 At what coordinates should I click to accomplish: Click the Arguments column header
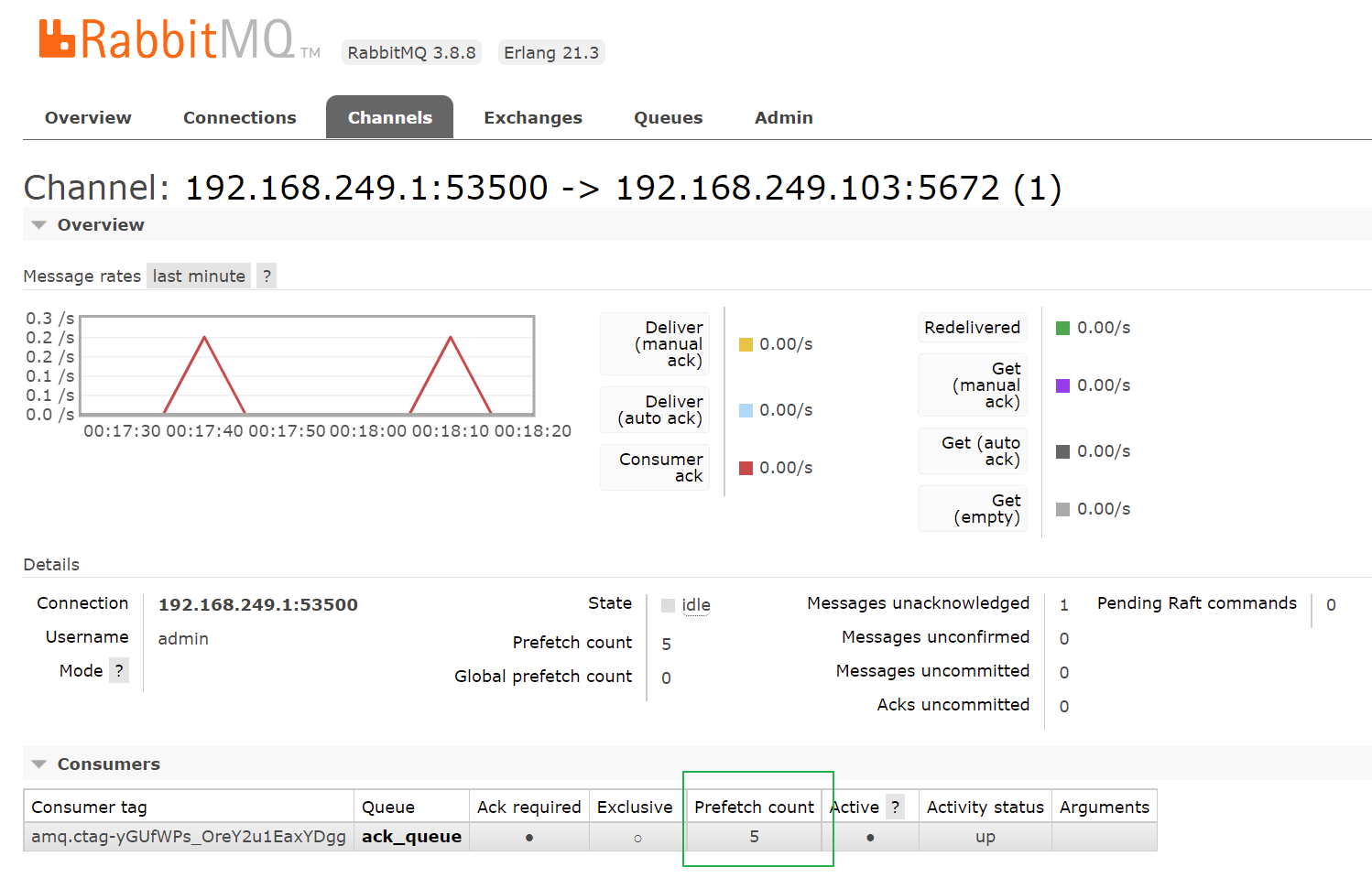coord(1105,808)
